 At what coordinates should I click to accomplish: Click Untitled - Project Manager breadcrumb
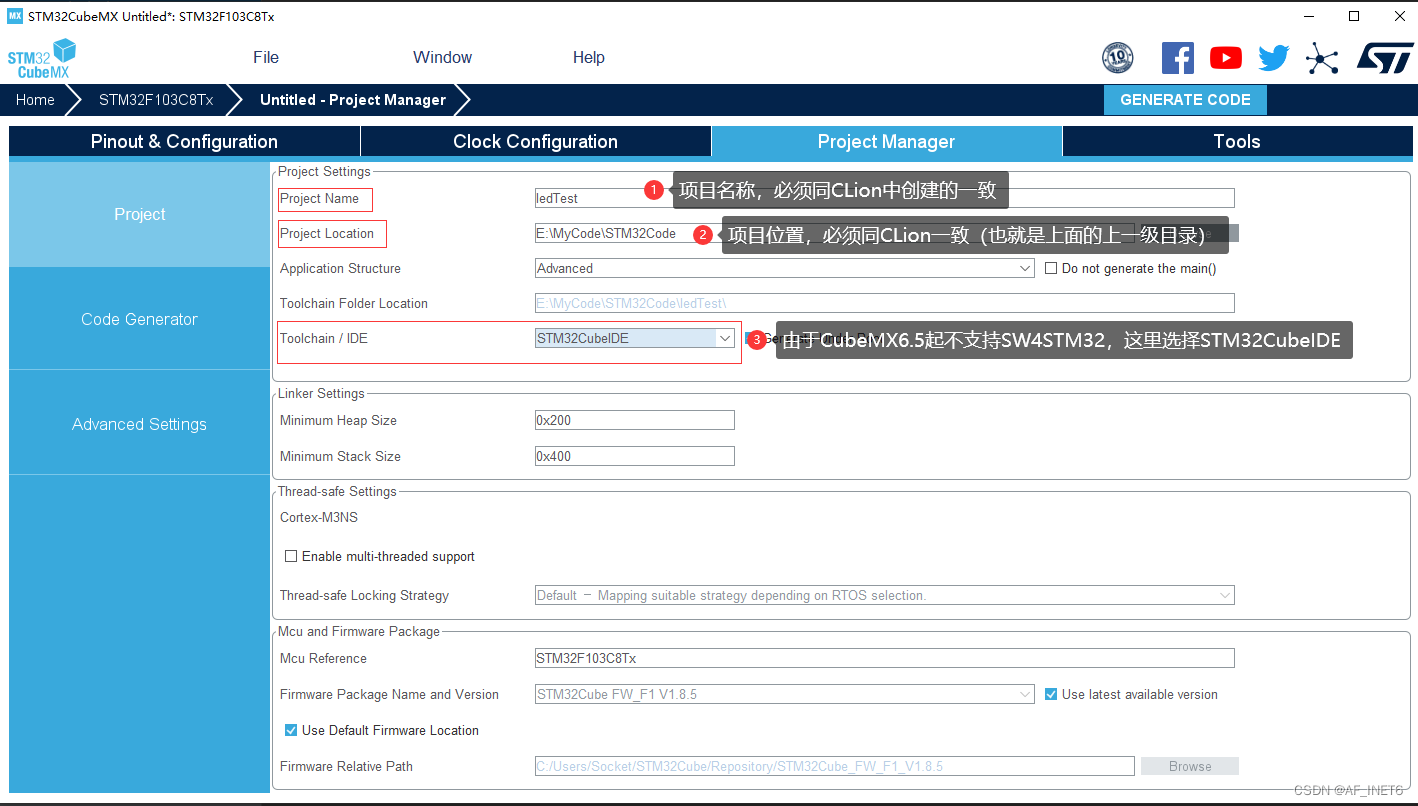click(x=353, y=99)
